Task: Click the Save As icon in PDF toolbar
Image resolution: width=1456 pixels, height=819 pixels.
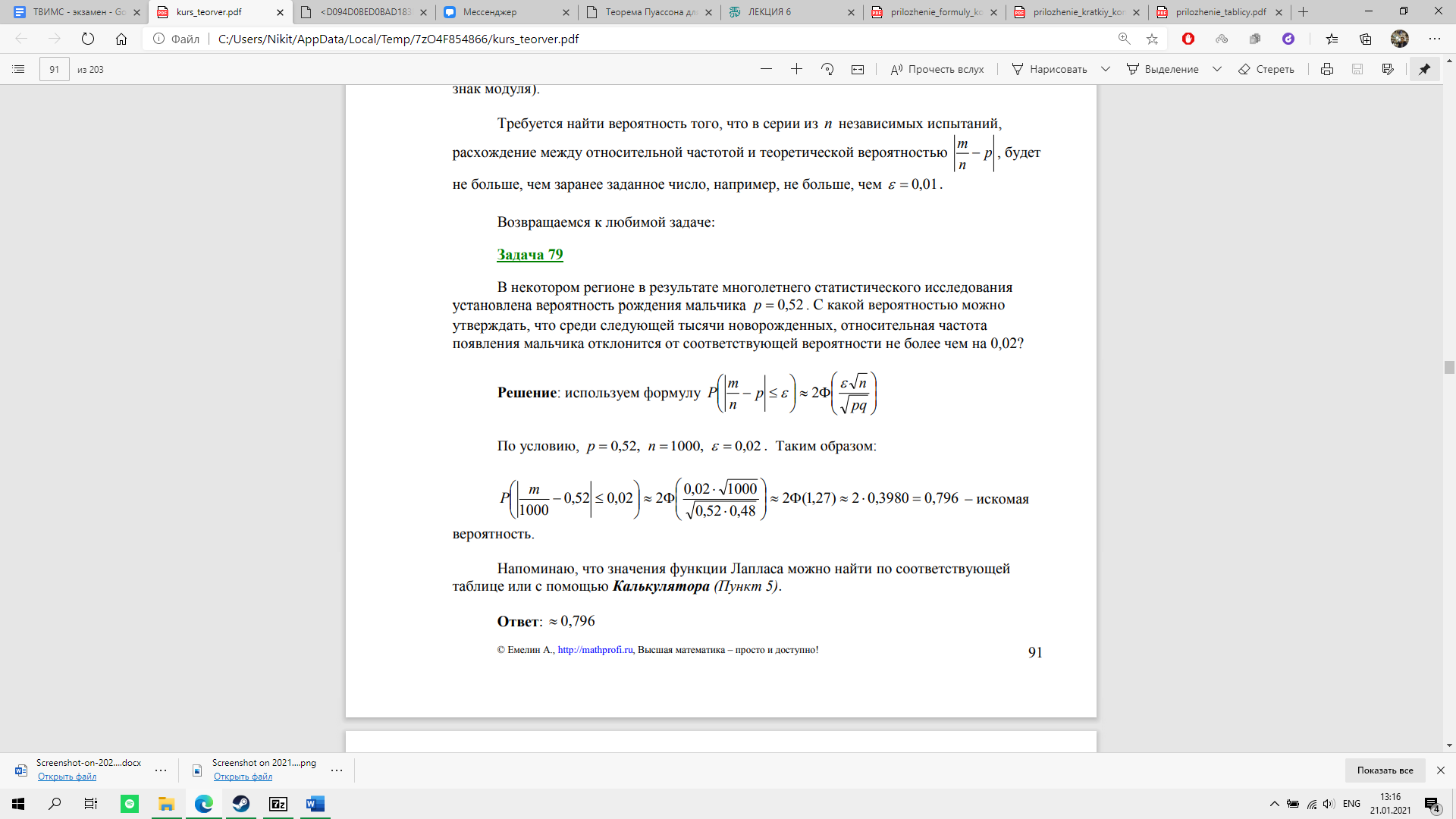Action: (x=1388, y=69)
